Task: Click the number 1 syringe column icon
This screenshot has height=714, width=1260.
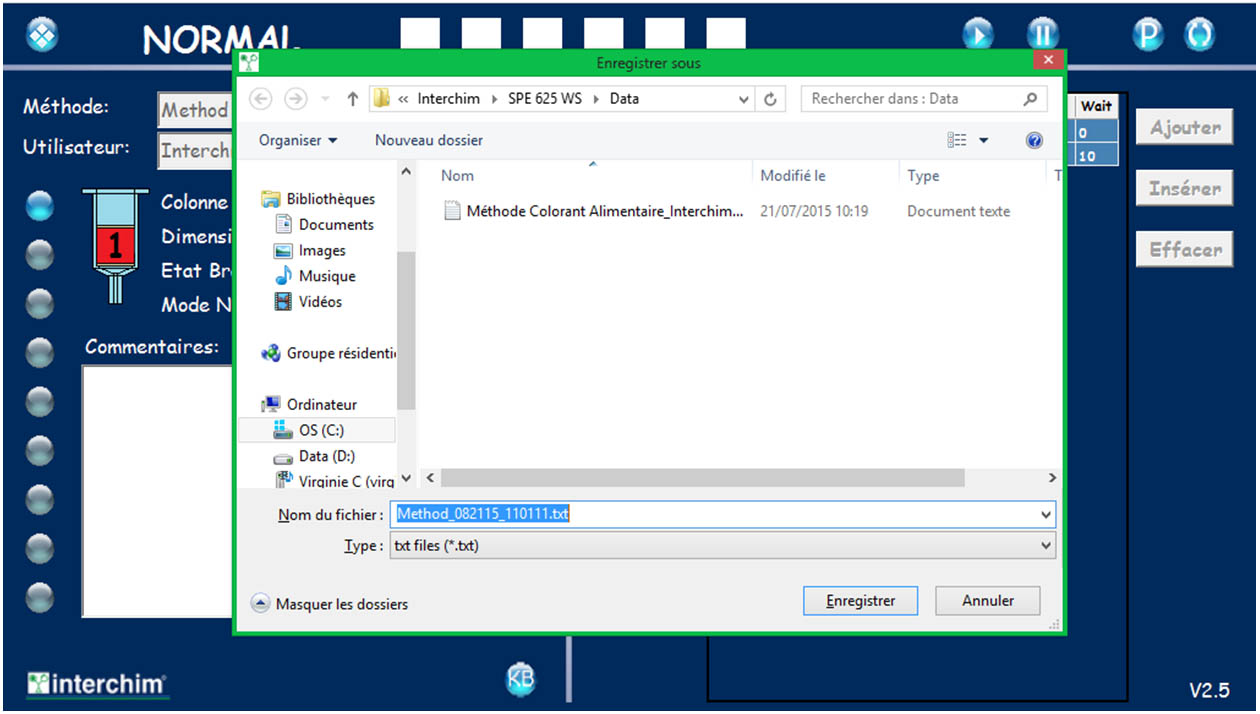Action: click(116, 245)
